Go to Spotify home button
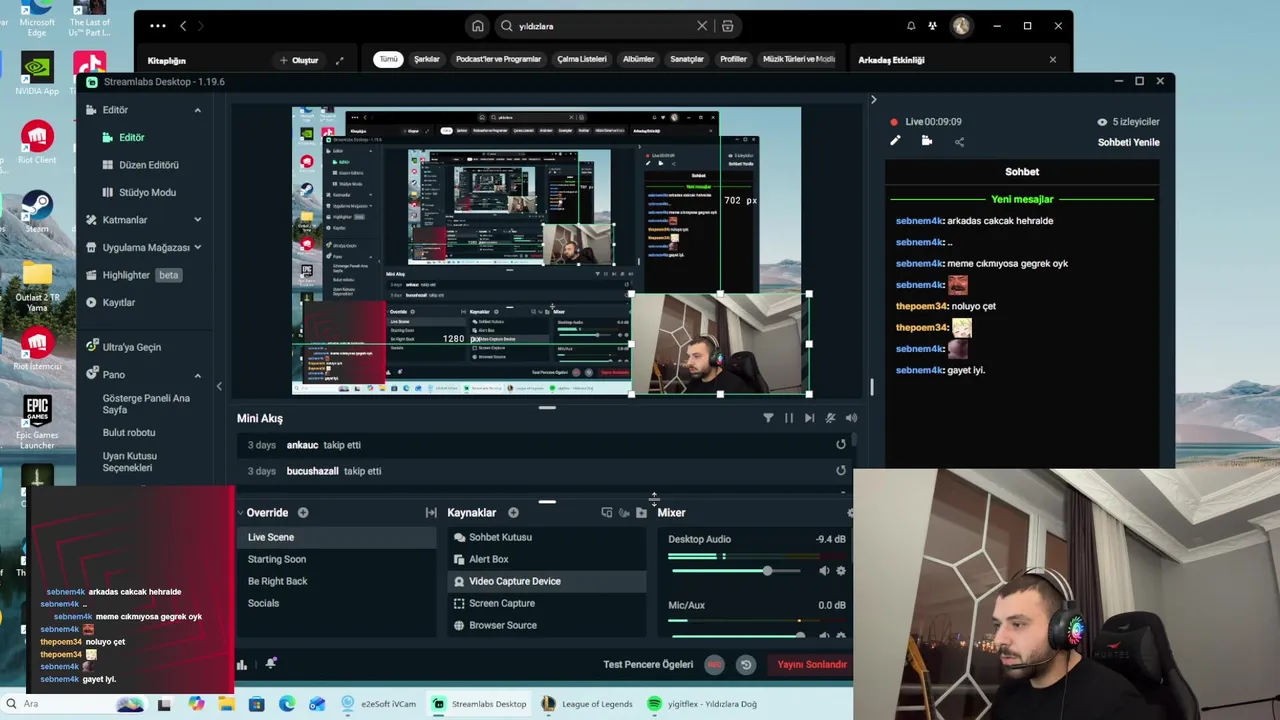 pos(478,26)
